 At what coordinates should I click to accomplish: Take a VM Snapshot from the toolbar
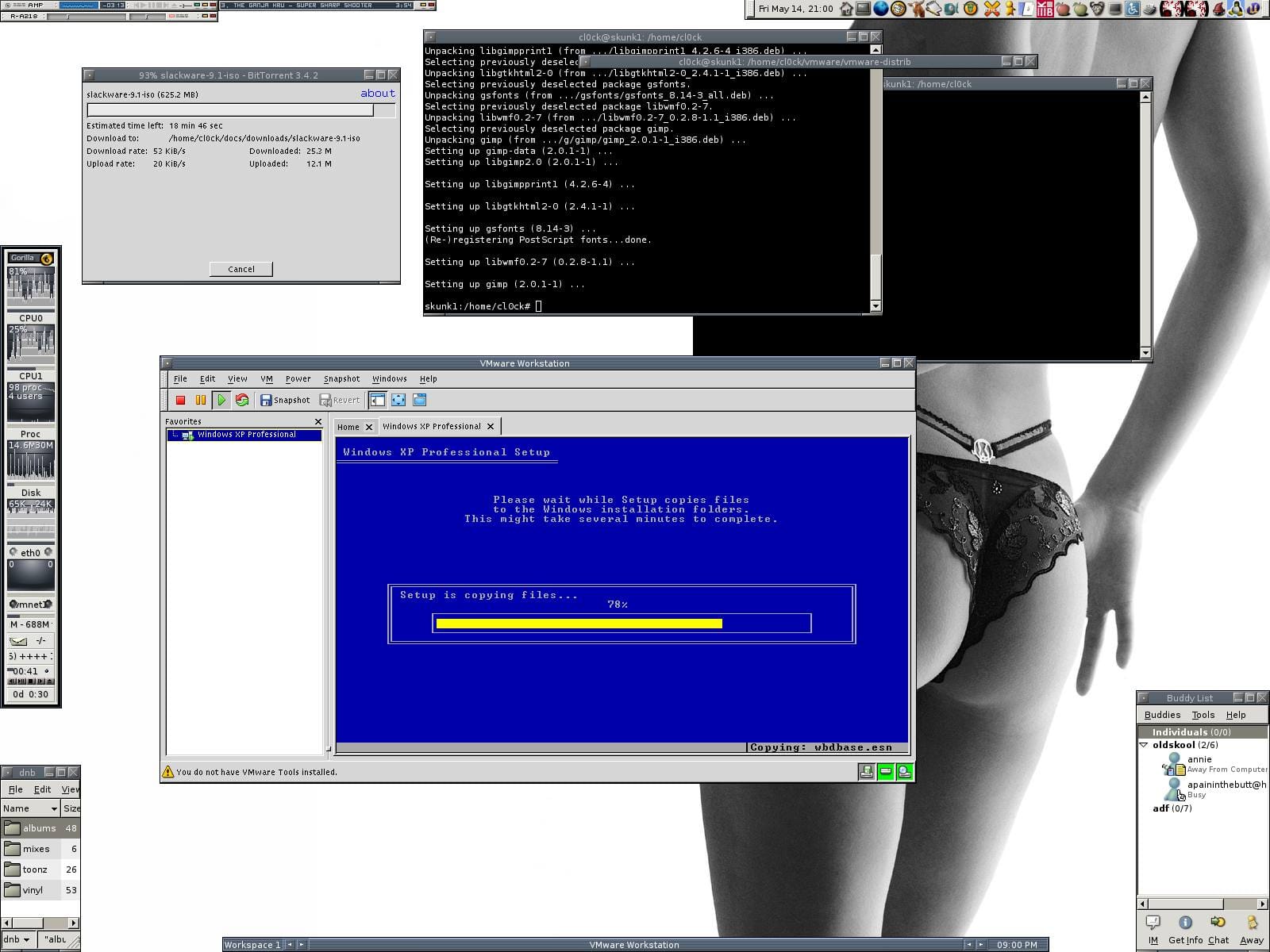tap(285, 401)
